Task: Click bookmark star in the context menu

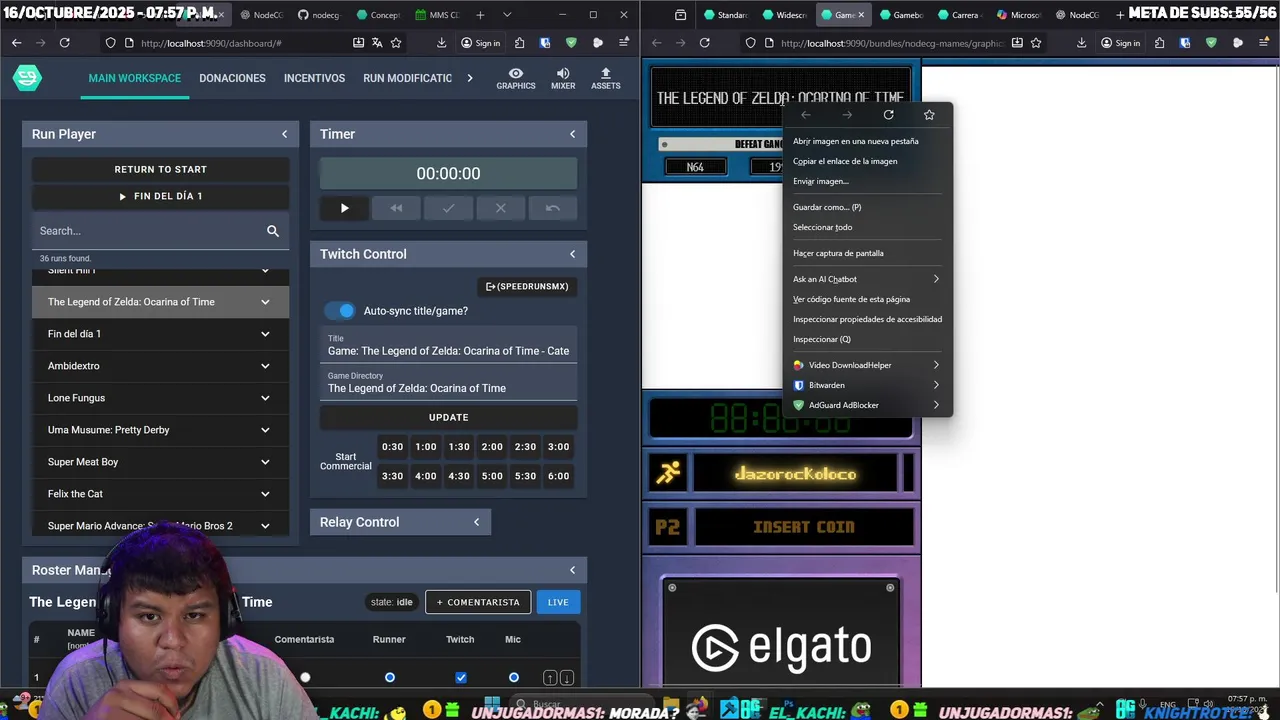Action: (x=929, y=115)
